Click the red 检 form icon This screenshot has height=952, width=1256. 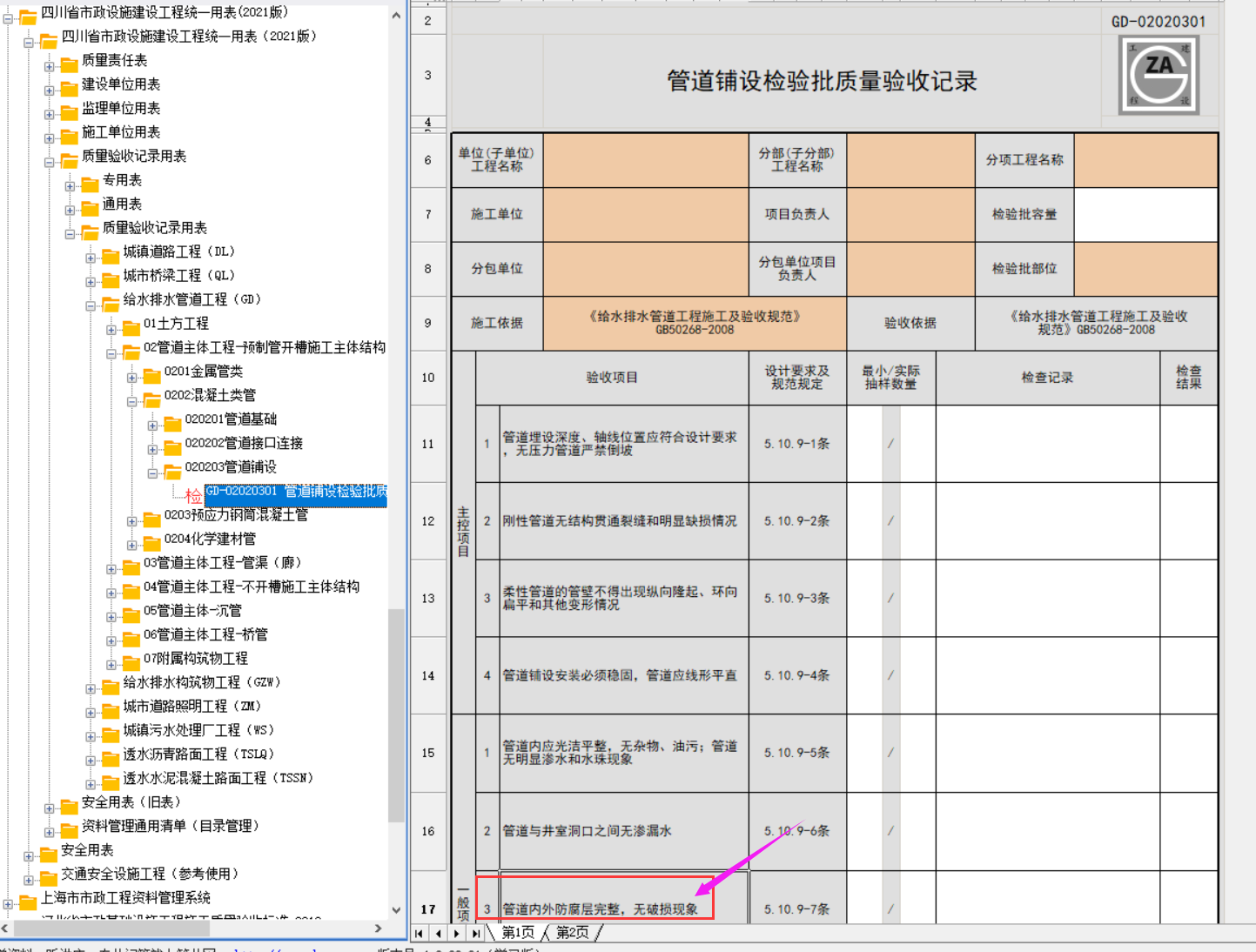[193, 496]
